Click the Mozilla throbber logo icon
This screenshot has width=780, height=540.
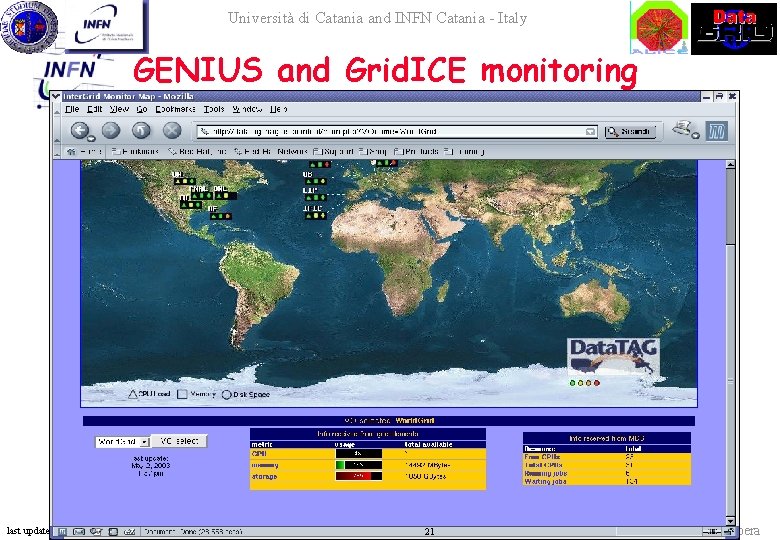click(717, 131)
